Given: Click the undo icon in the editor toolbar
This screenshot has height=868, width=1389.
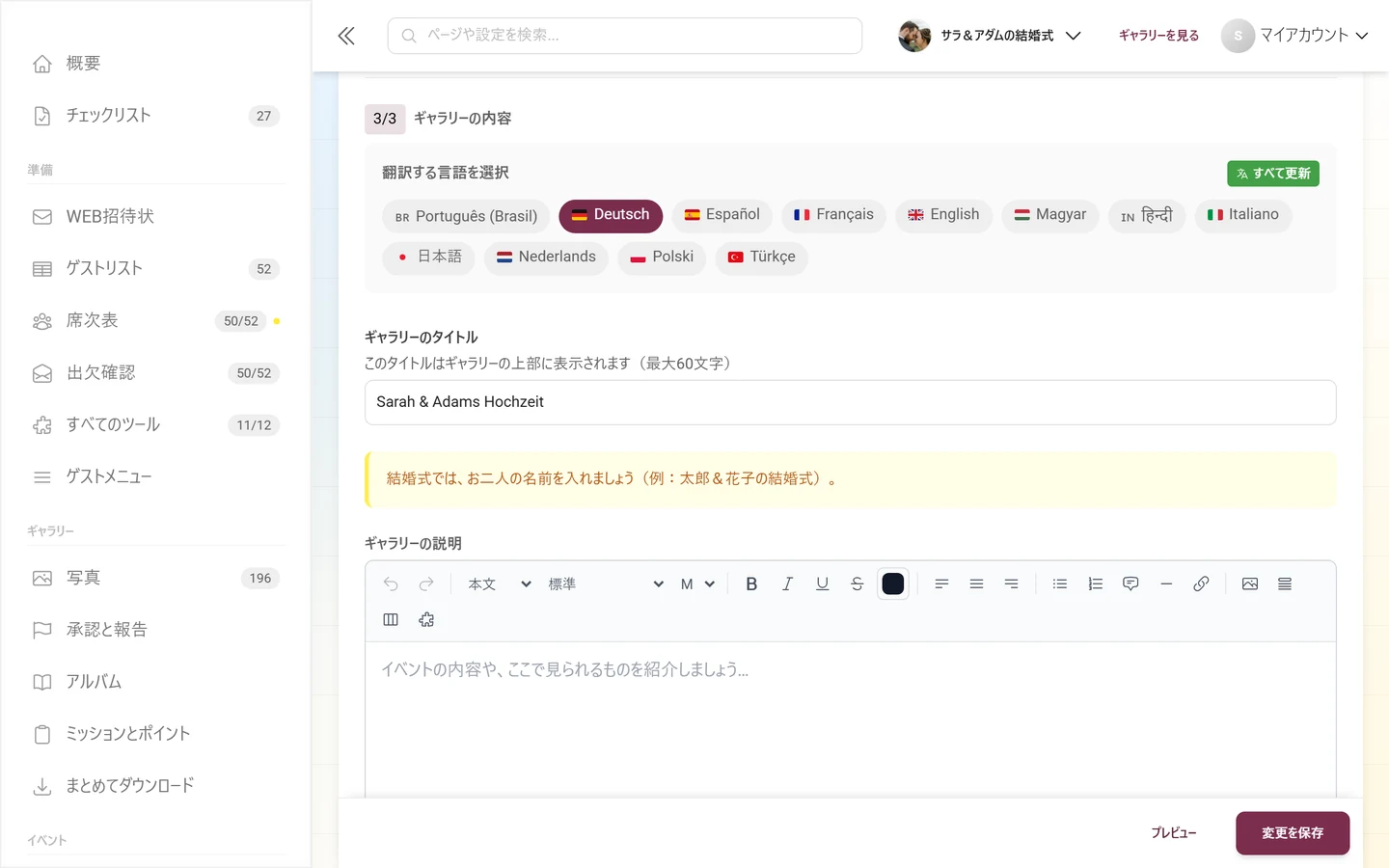Looking at the screenshot, I should tap(391, 583).
